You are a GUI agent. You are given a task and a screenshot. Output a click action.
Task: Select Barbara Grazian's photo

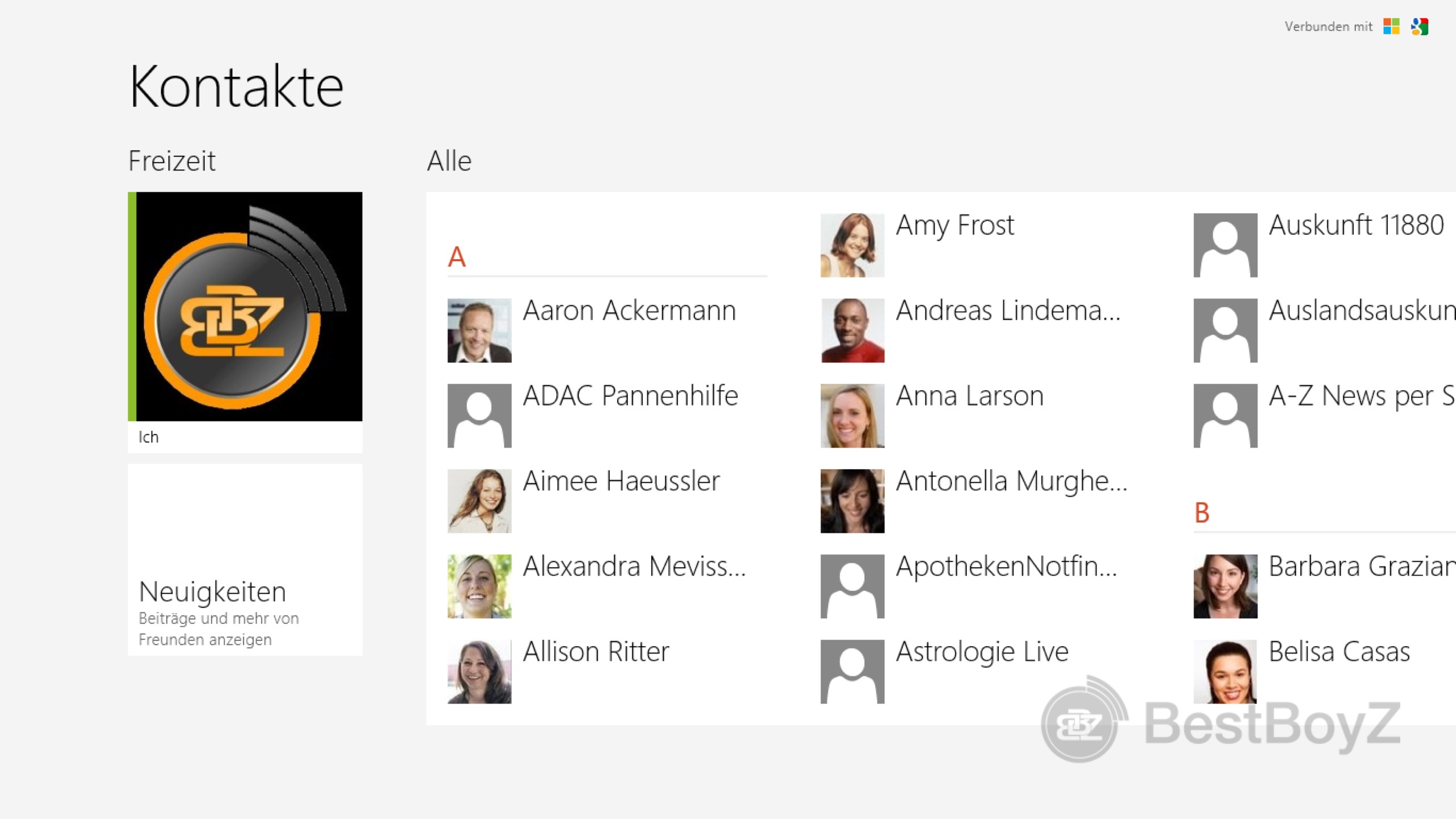tap(1225, 586)
